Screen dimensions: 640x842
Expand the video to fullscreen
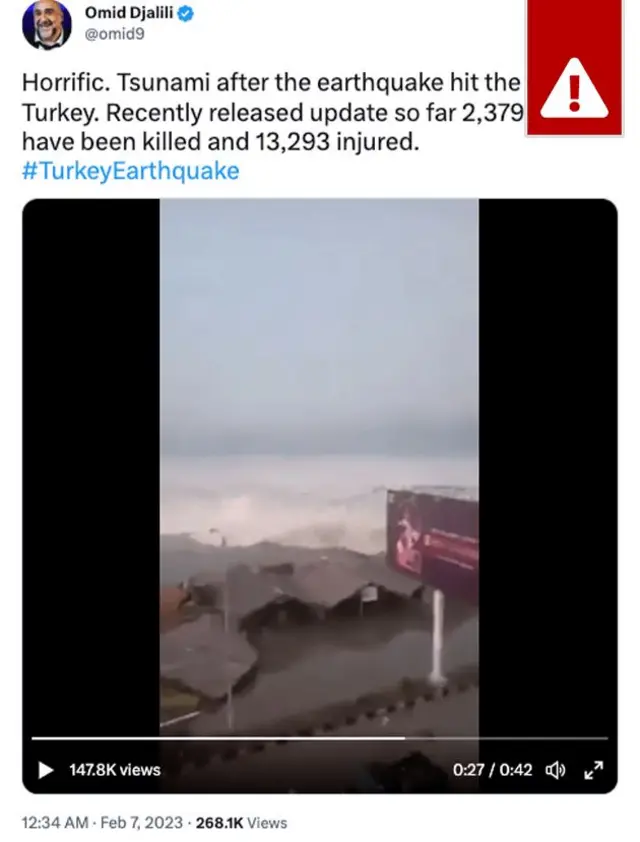(x=593, y=770)
